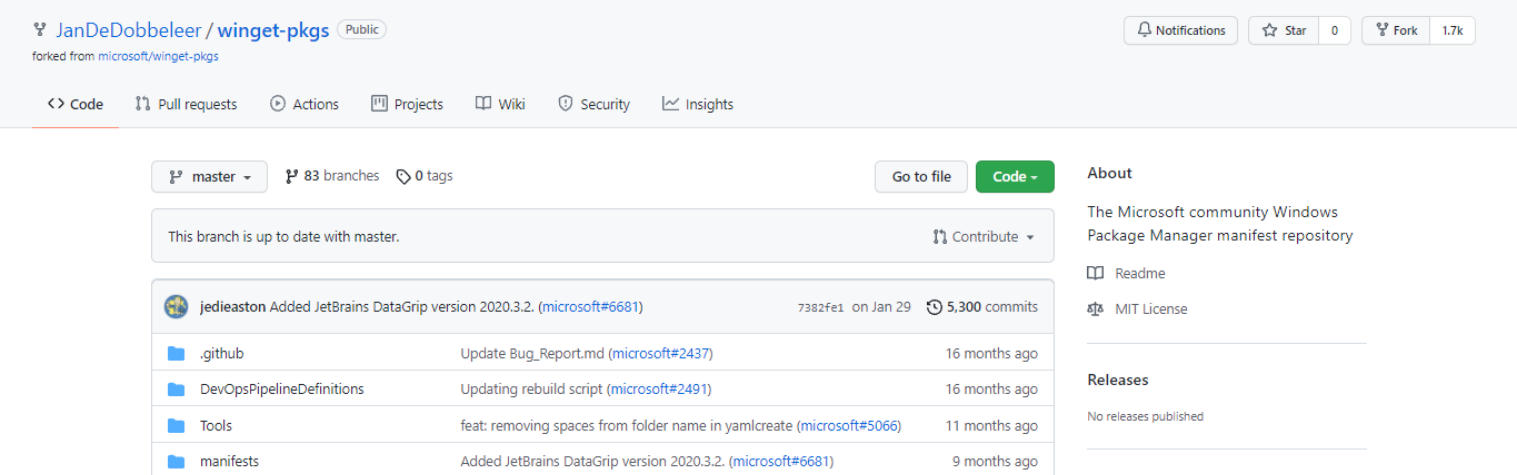Open the green Code dropdown
The height and width of the screenshot is (475, 1517).
click(1014, 177)
